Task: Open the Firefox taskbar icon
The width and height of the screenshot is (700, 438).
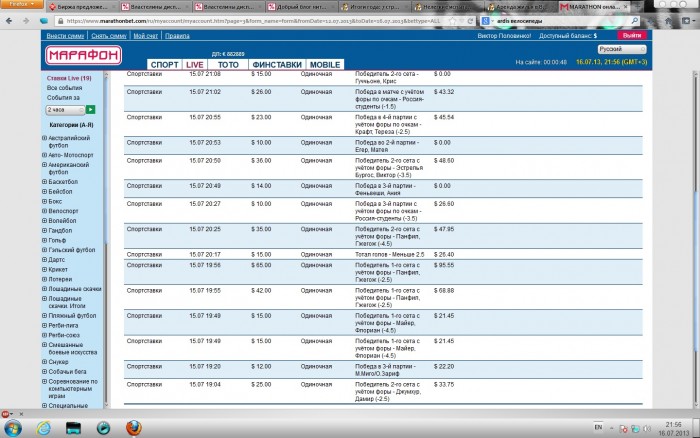Action: click(x=133, y=428)
